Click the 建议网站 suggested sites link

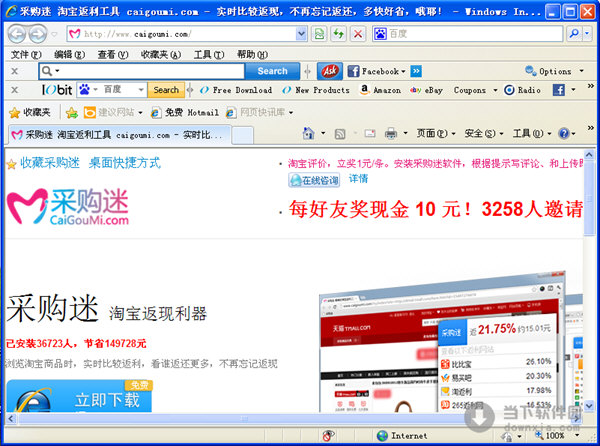(x=113, y=112)
